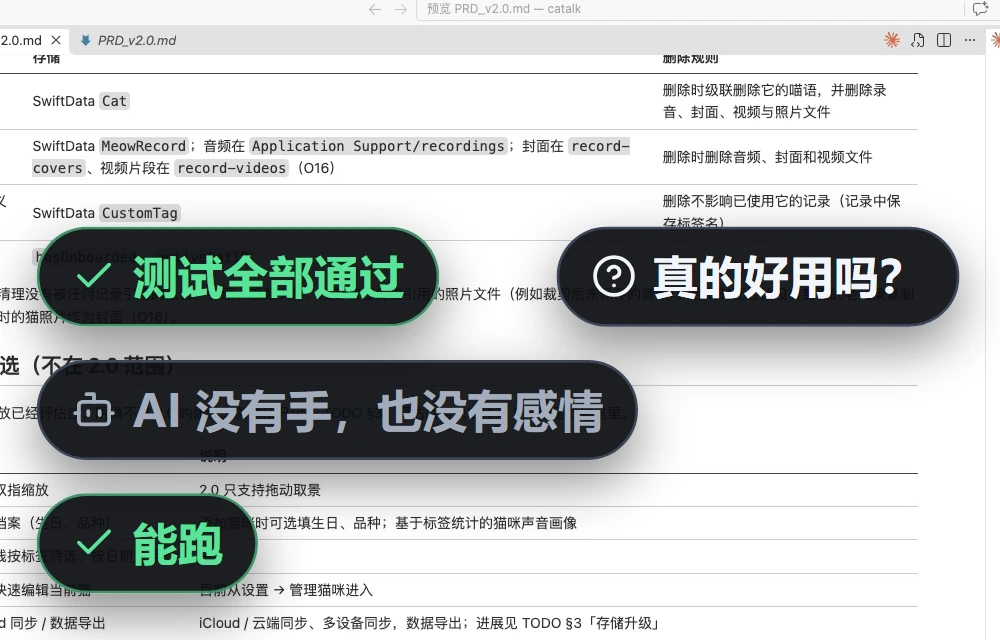Show the source file icon
This screenshot has height=640, width=1000.
coord(918,40)
